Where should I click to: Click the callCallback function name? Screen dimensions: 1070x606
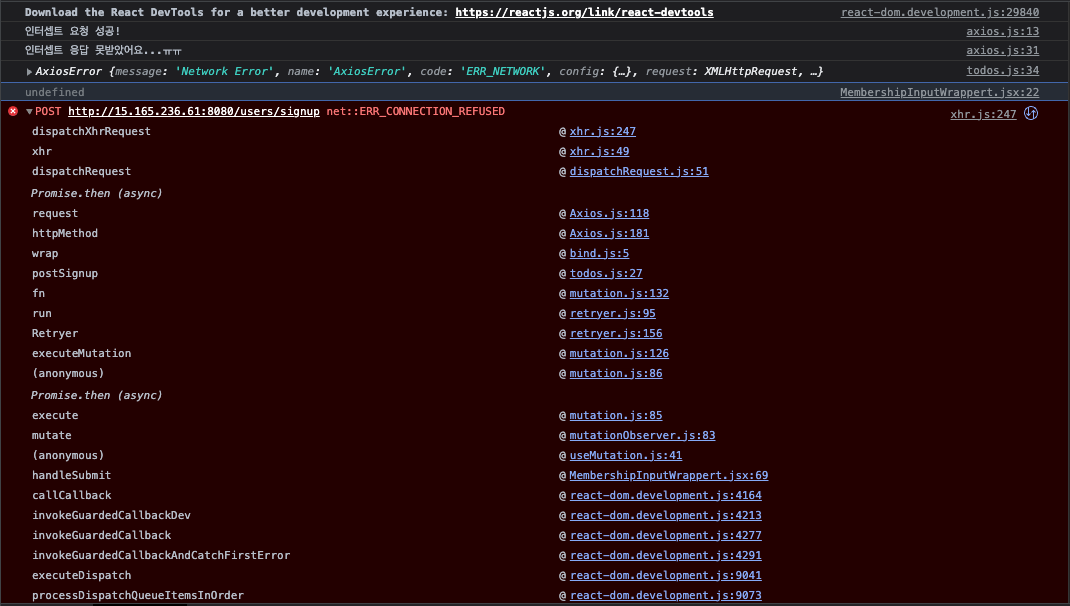(72, 495)
